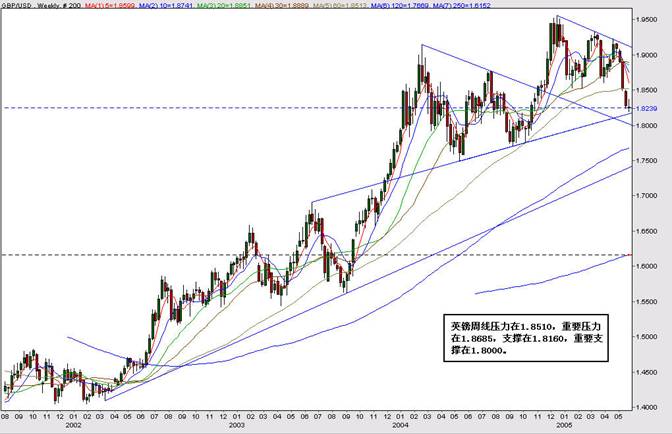The width and height of the screenshot is (672, 434).
Task: Click the 1.6500 price axis label
Action: coord(647,231)
